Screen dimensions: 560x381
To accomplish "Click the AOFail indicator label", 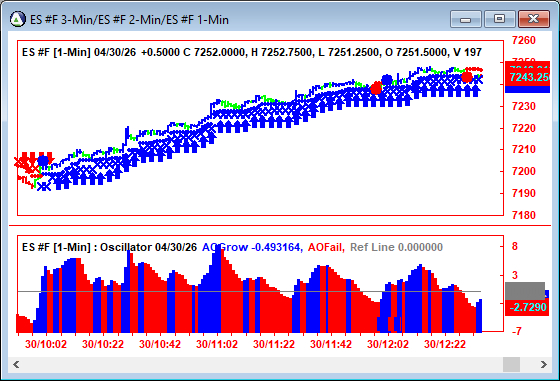I will (326, 247).
